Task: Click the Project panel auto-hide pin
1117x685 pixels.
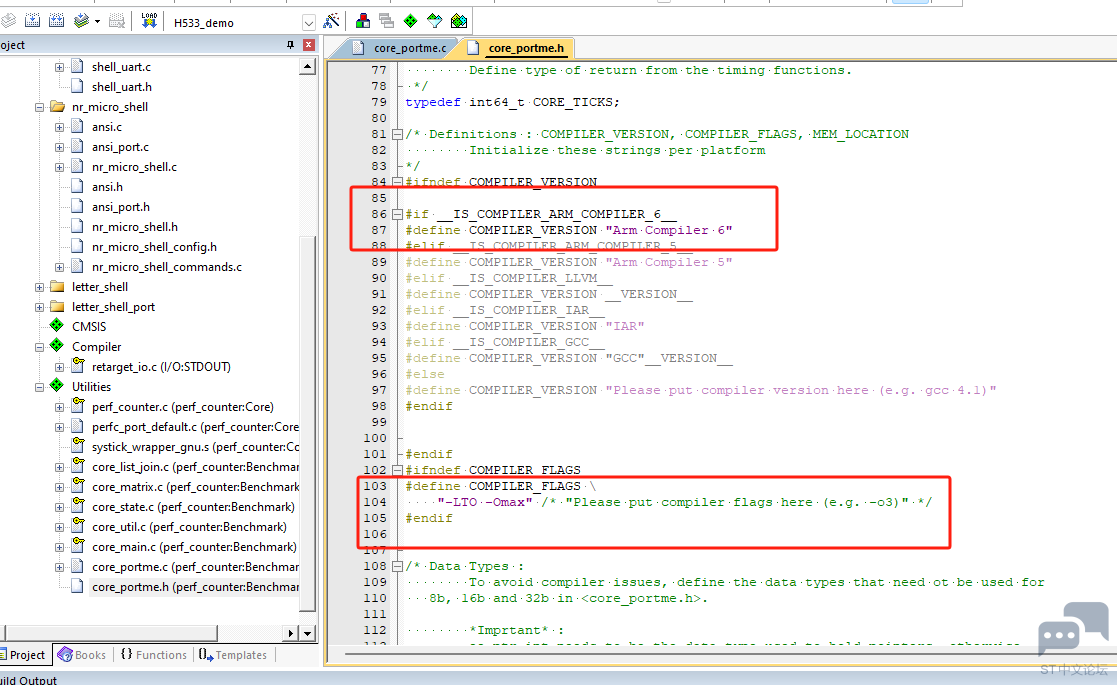Action: 290,45
